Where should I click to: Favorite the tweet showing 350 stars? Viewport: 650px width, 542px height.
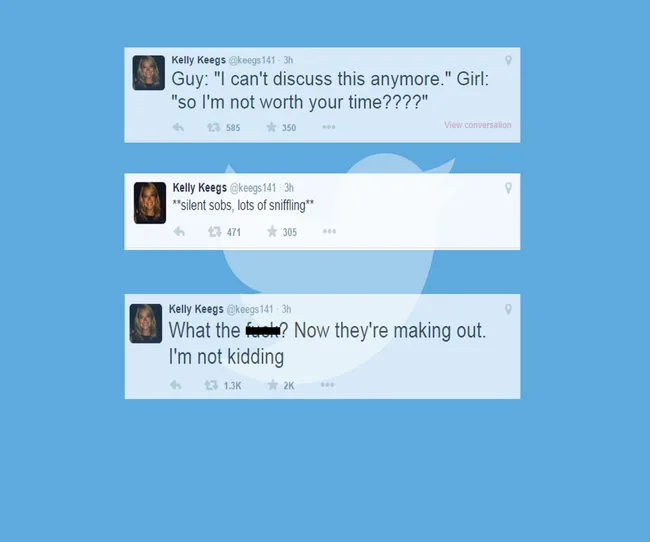pos(272,127)
